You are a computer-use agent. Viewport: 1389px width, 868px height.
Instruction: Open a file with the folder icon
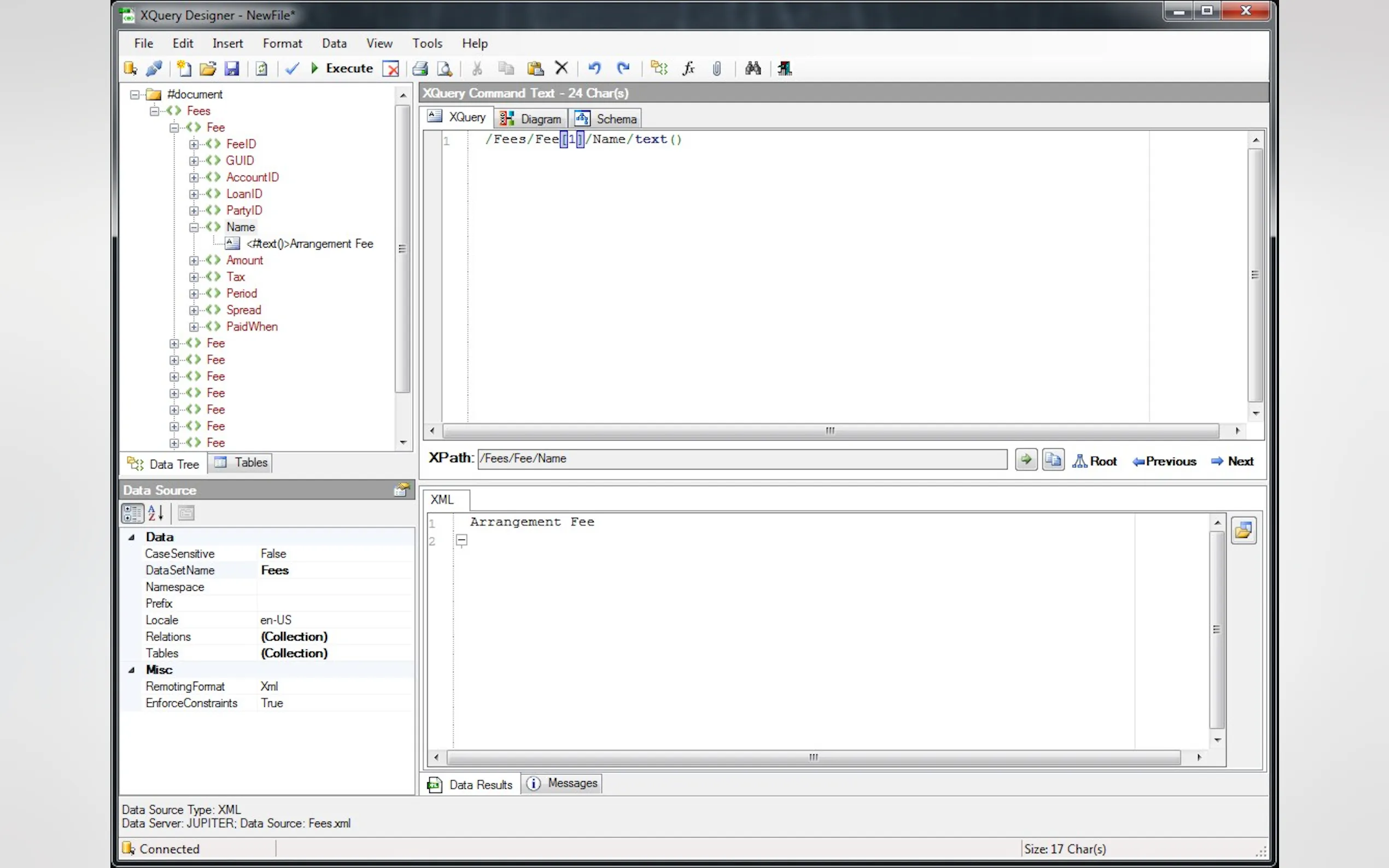[208, 68]
